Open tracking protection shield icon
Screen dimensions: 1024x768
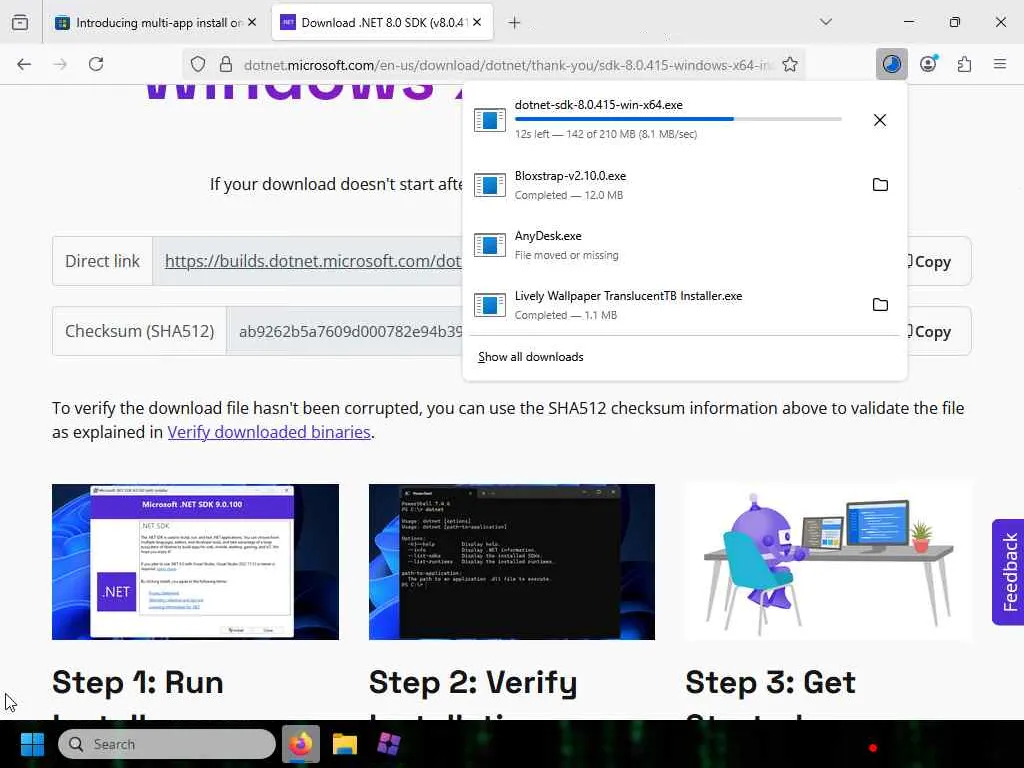coord(198,65)
